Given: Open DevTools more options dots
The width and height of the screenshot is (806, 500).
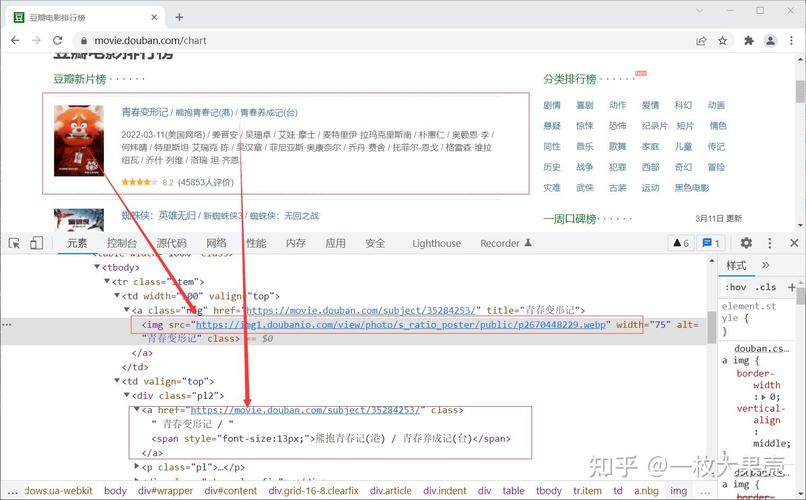Looking at the screenshot, I should (x=770, y=243).
